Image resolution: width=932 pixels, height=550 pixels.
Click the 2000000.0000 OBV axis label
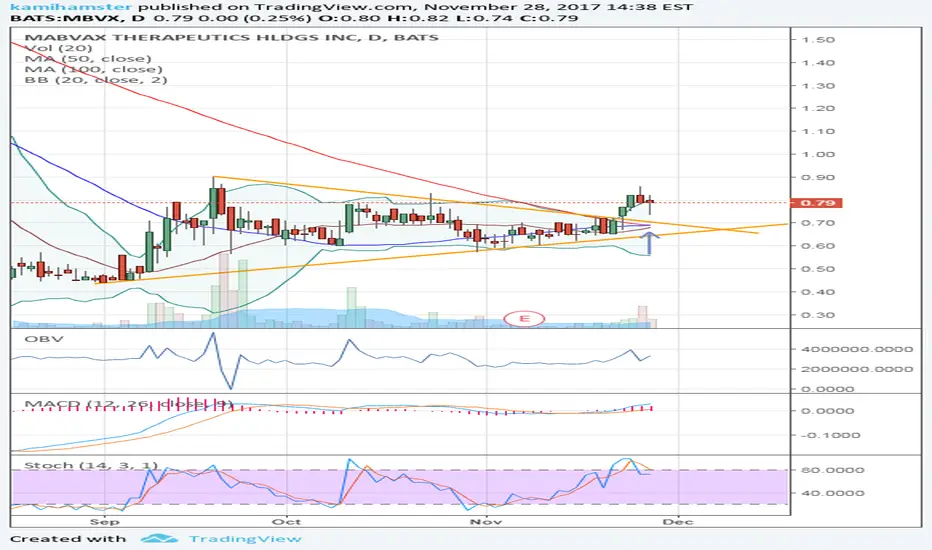(857, 369)
